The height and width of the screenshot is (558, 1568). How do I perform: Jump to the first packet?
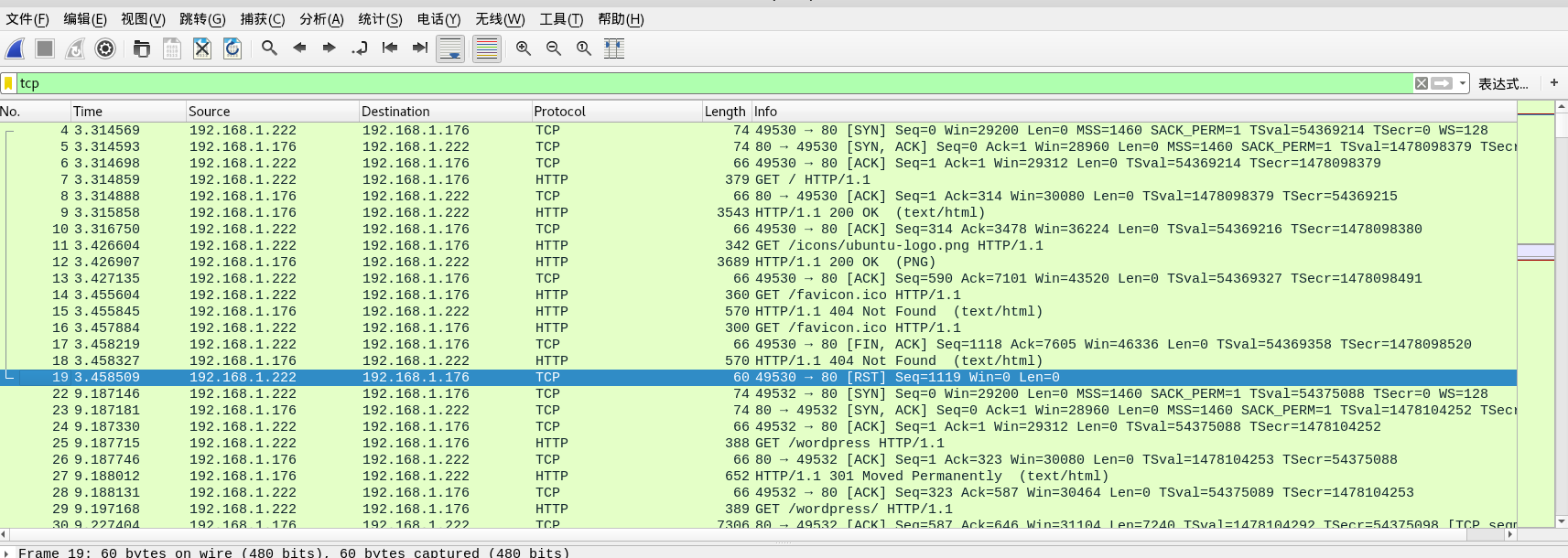(390, 48)
